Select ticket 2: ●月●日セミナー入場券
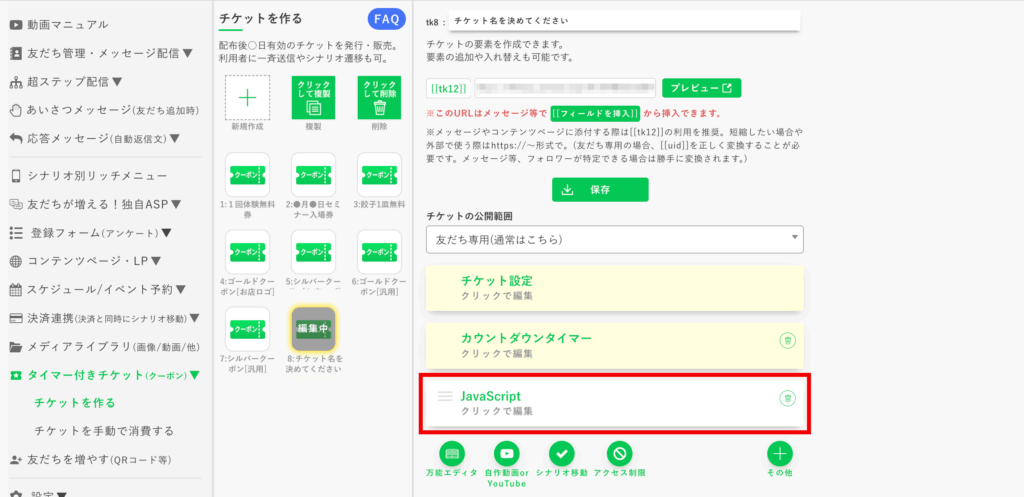The image size is (1024, 497). [x=313, y=175]
